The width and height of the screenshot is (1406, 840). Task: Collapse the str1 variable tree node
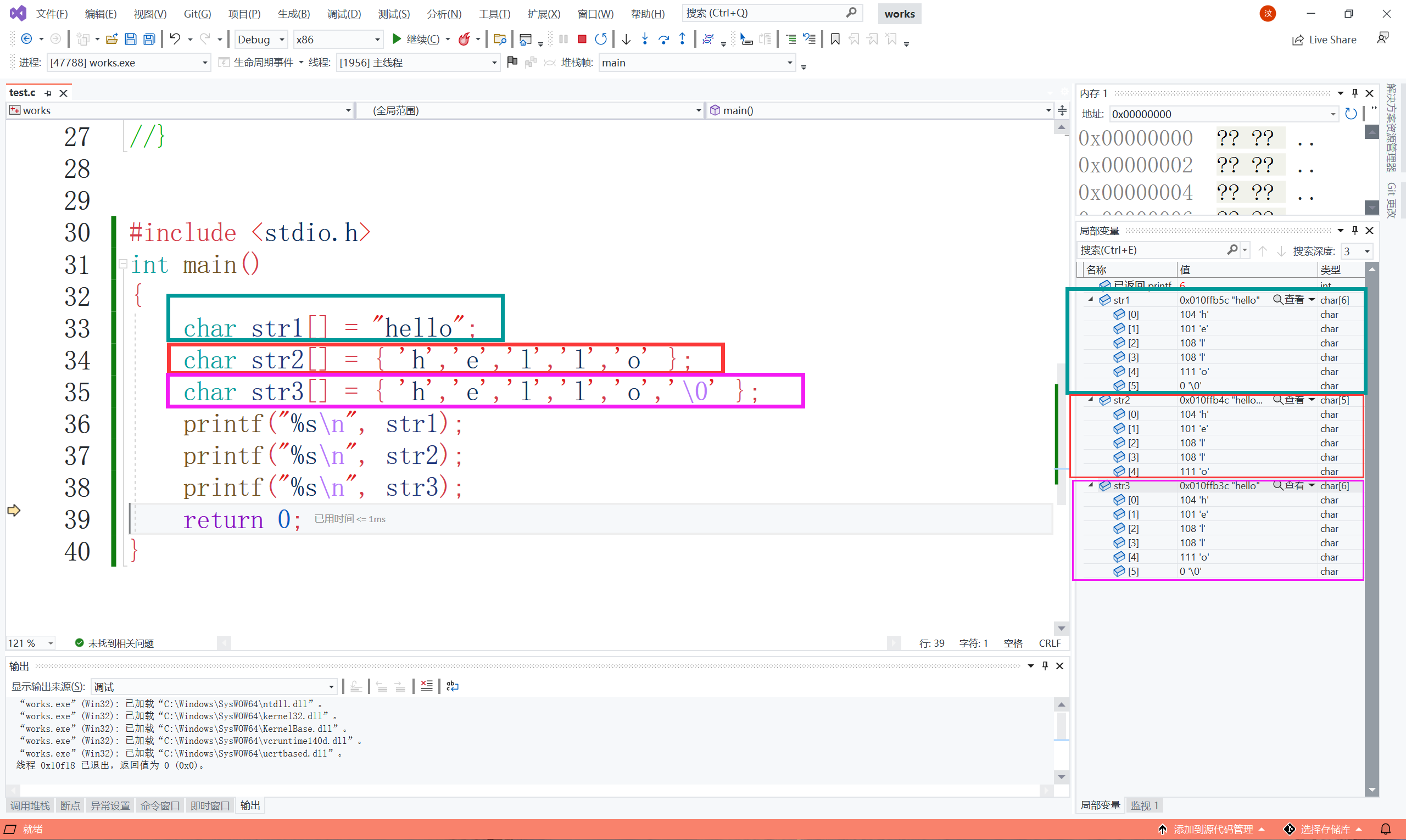[x=1091, y=299]
